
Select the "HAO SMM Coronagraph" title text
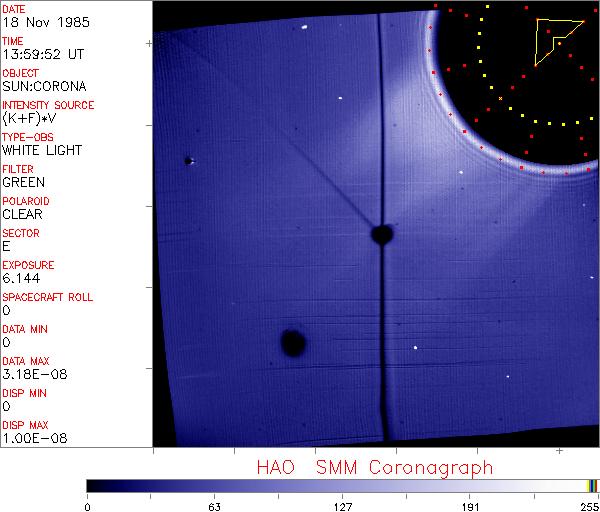pyautogui.click(x=374, y=468)
